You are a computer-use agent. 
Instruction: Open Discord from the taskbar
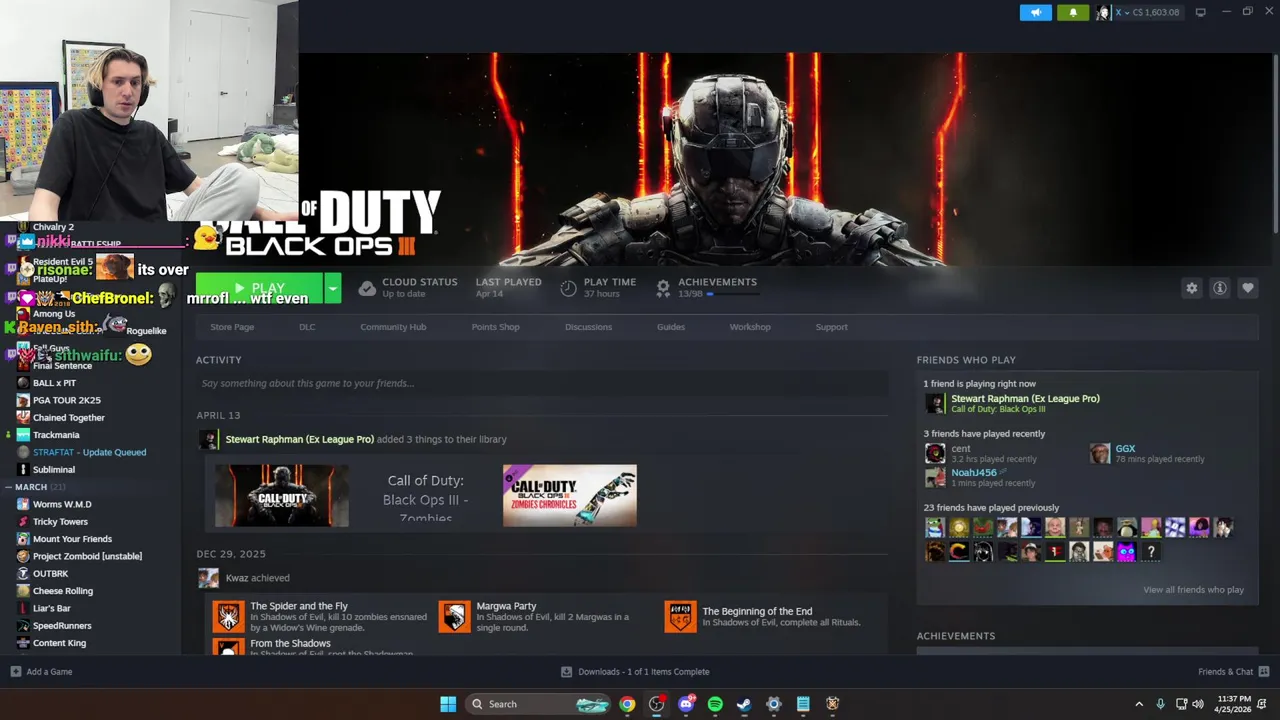pyautogui.click(x=686, y=704)
